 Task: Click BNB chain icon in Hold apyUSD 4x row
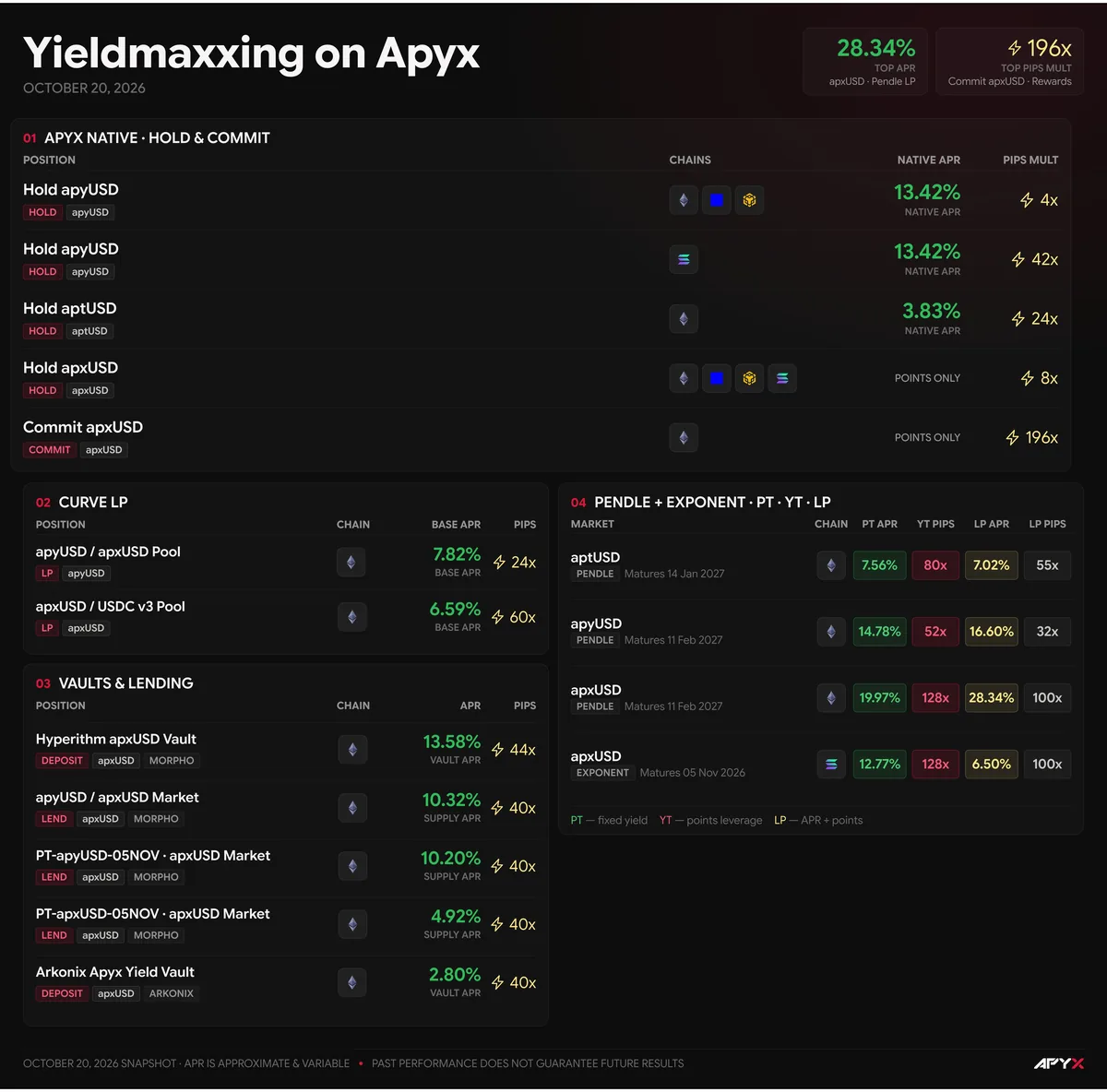tap(749, 200)
